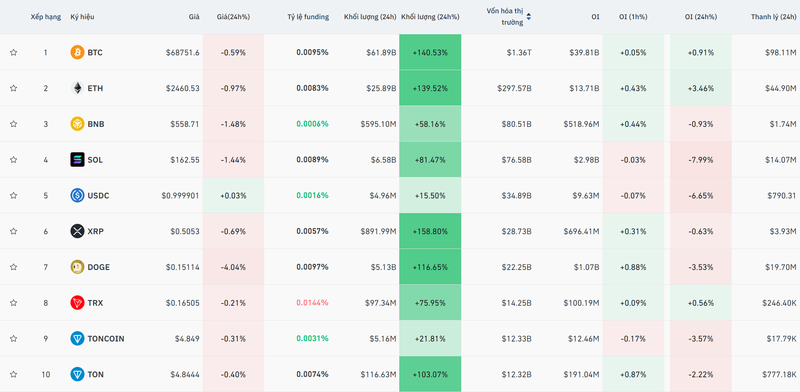The image size is (800, 392).
Task: Click the Solana SOL logo icon
Action: 77,160
